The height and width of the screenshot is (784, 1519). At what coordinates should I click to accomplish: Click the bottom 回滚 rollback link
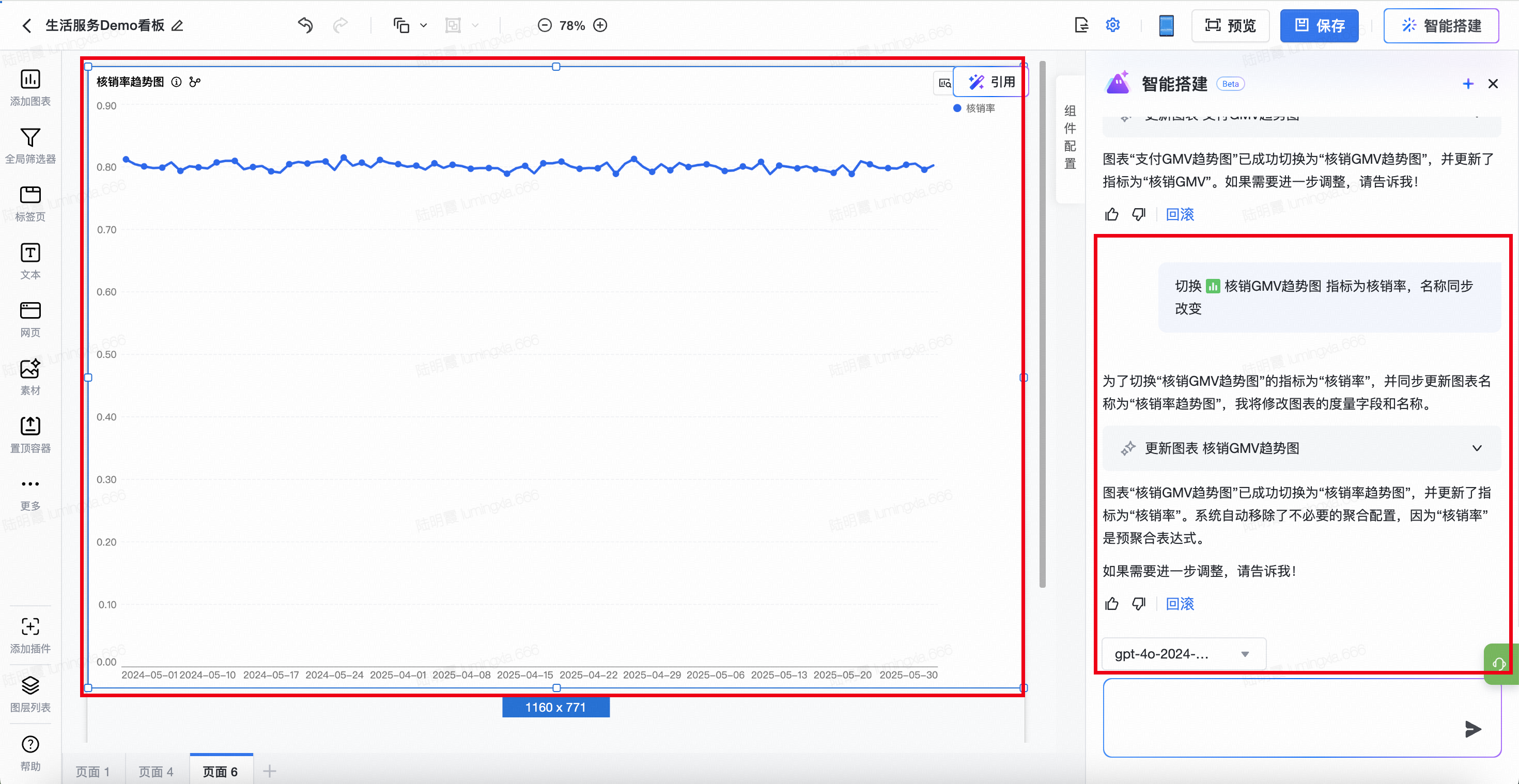point(1180,604)
